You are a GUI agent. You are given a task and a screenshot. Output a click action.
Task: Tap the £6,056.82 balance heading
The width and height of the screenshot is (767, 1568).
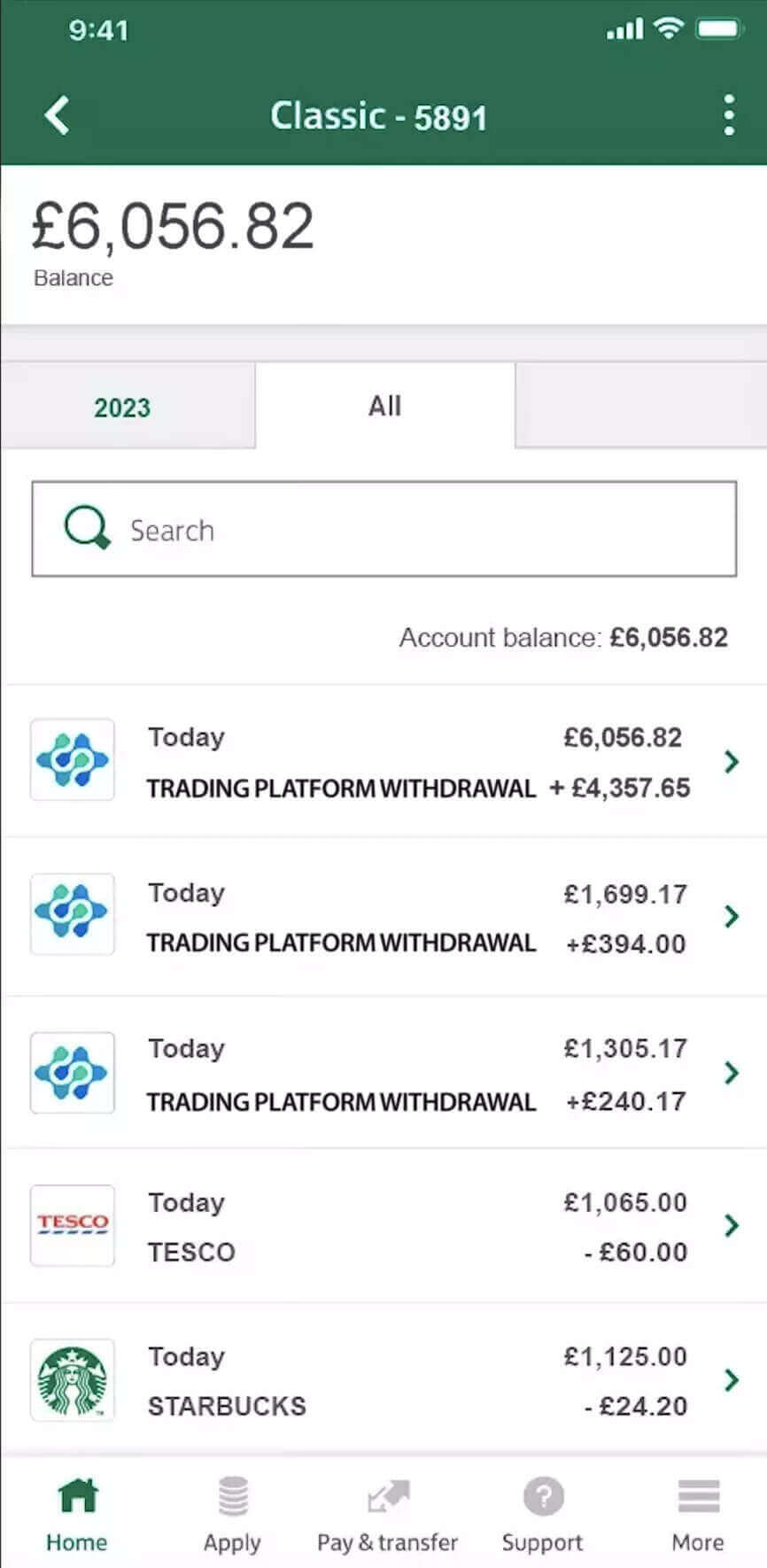(x=173, y=227)
